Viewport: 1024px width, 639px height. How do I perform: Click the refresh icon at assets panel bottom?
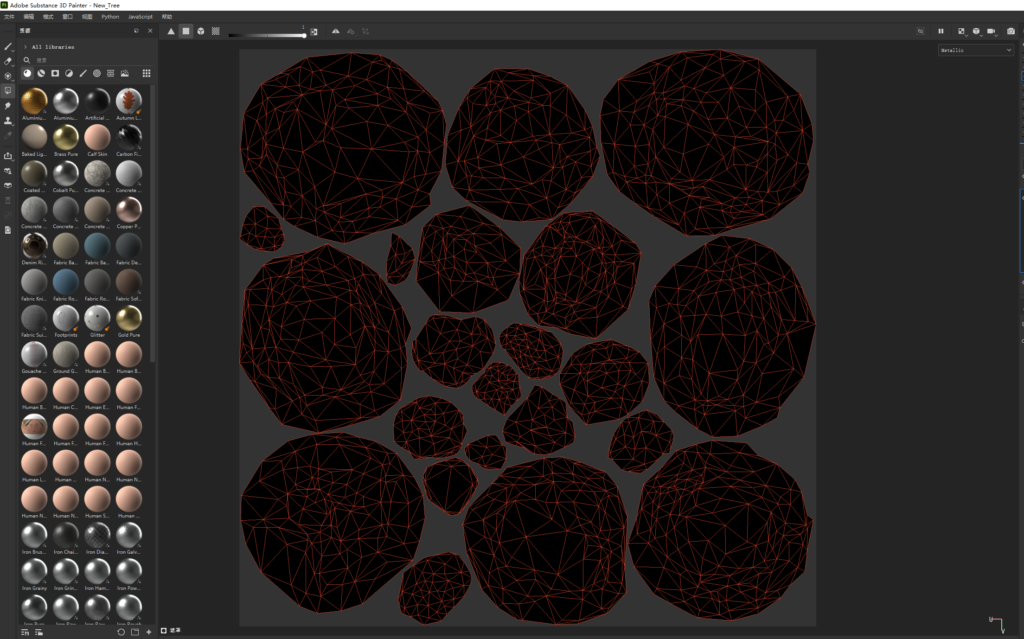(x=121, y=632)
